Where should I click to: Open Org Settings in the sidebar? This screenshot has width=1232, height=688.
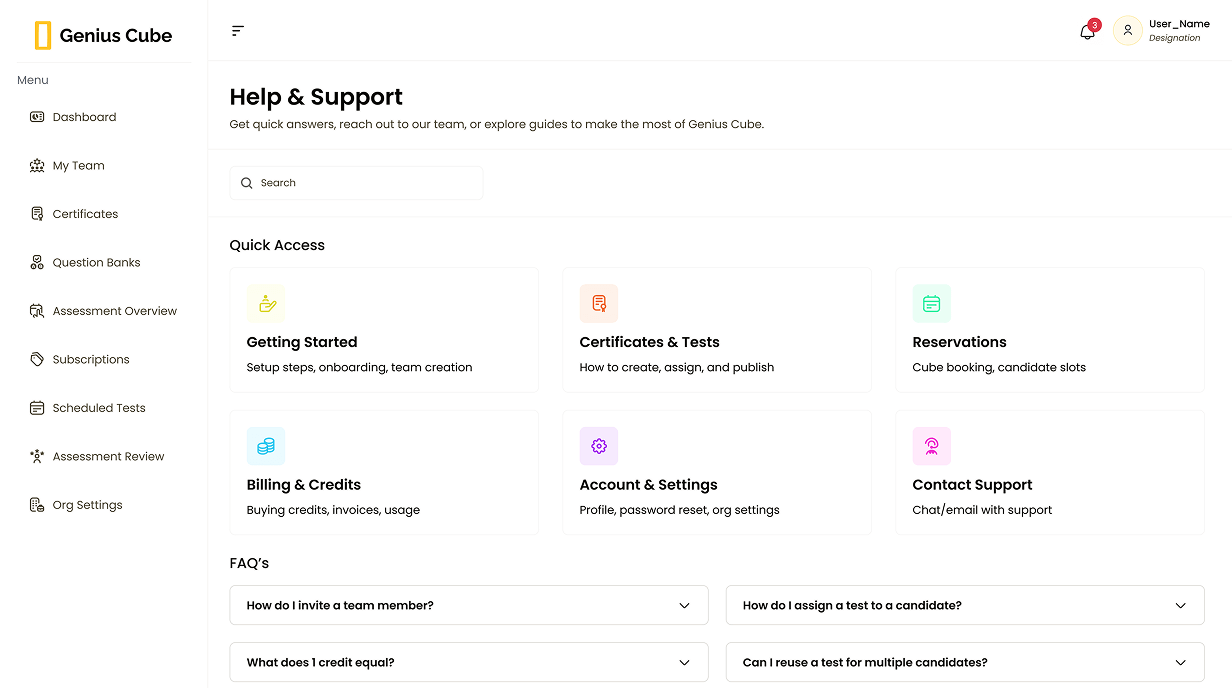[x=87, y=505]
